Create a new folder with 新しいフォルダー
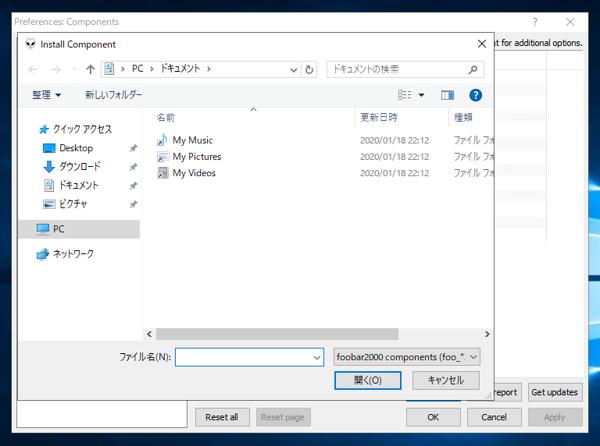The width and height of the screenshot is (600, 446). [113, 95]
